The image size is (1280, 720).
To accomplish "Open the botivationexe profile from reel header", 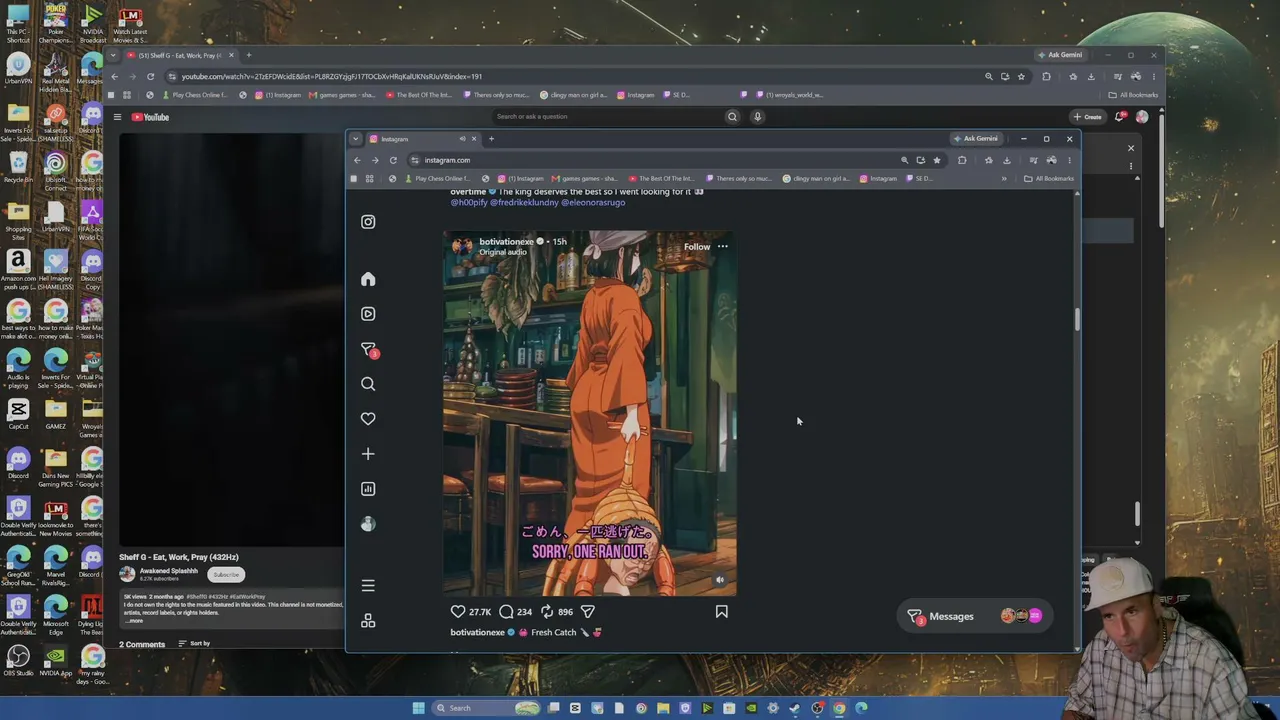I will 506,241.
